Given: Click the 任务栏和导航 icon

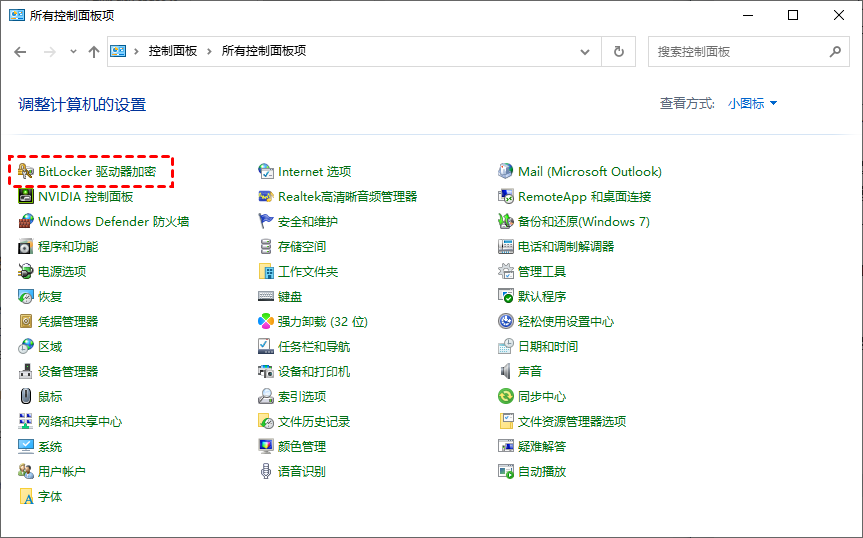Looking at the screenshot, I should 266,347.
